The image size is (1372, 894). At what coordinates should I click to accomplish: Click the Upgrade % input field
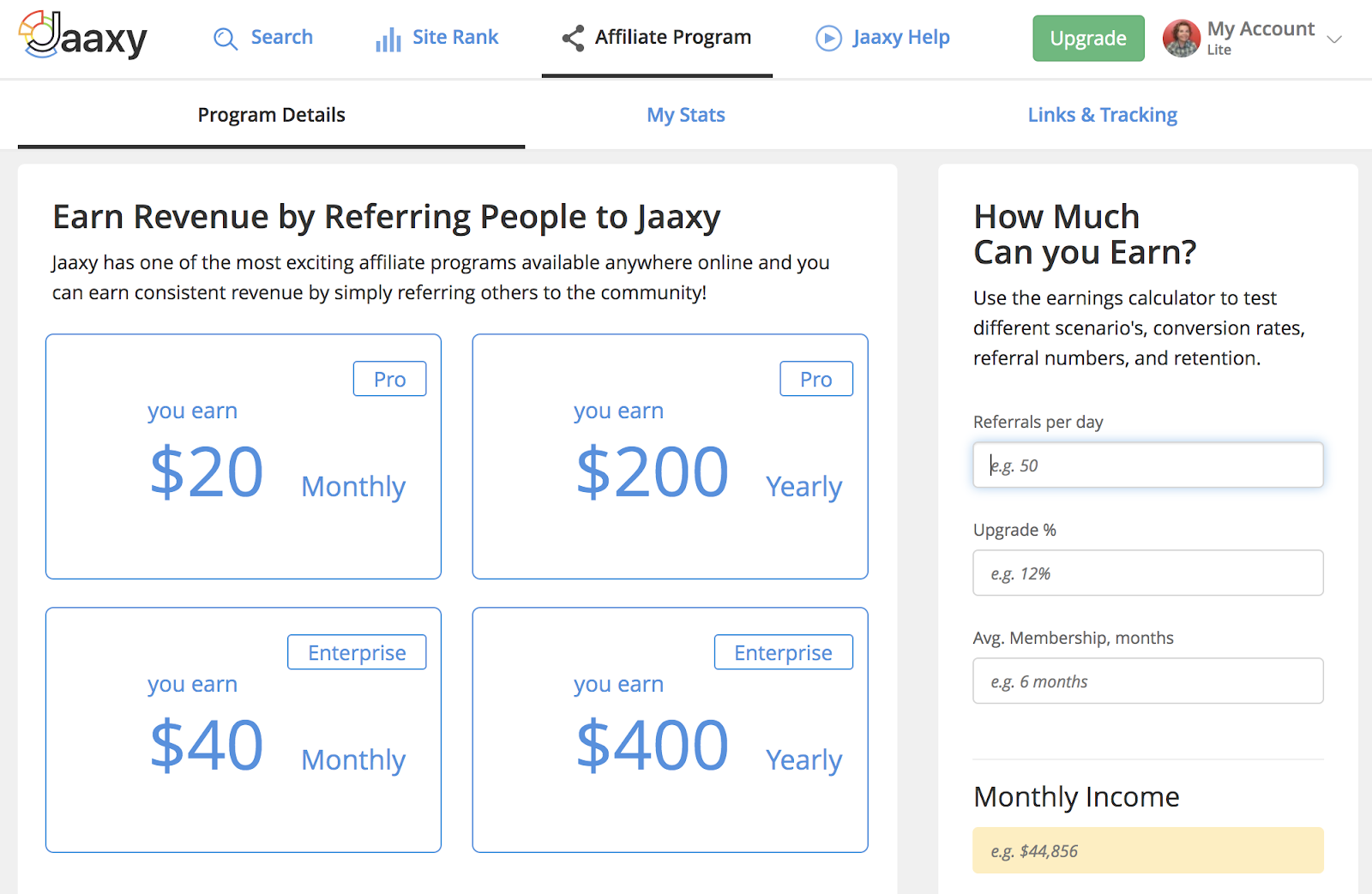pyautogui.click(x=1147, y=573)
